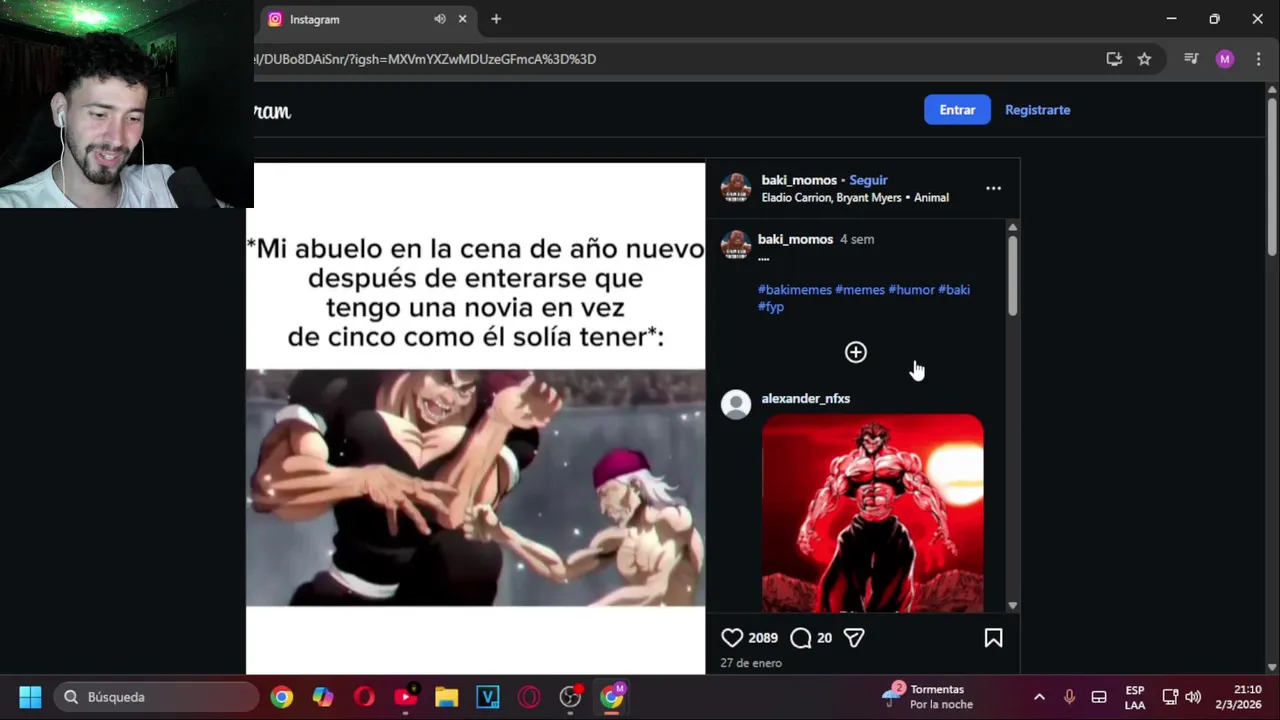The height and width of the screenshot is (720, 1280).
Task: Open baki_momos profile from post header
Action: 799,180
